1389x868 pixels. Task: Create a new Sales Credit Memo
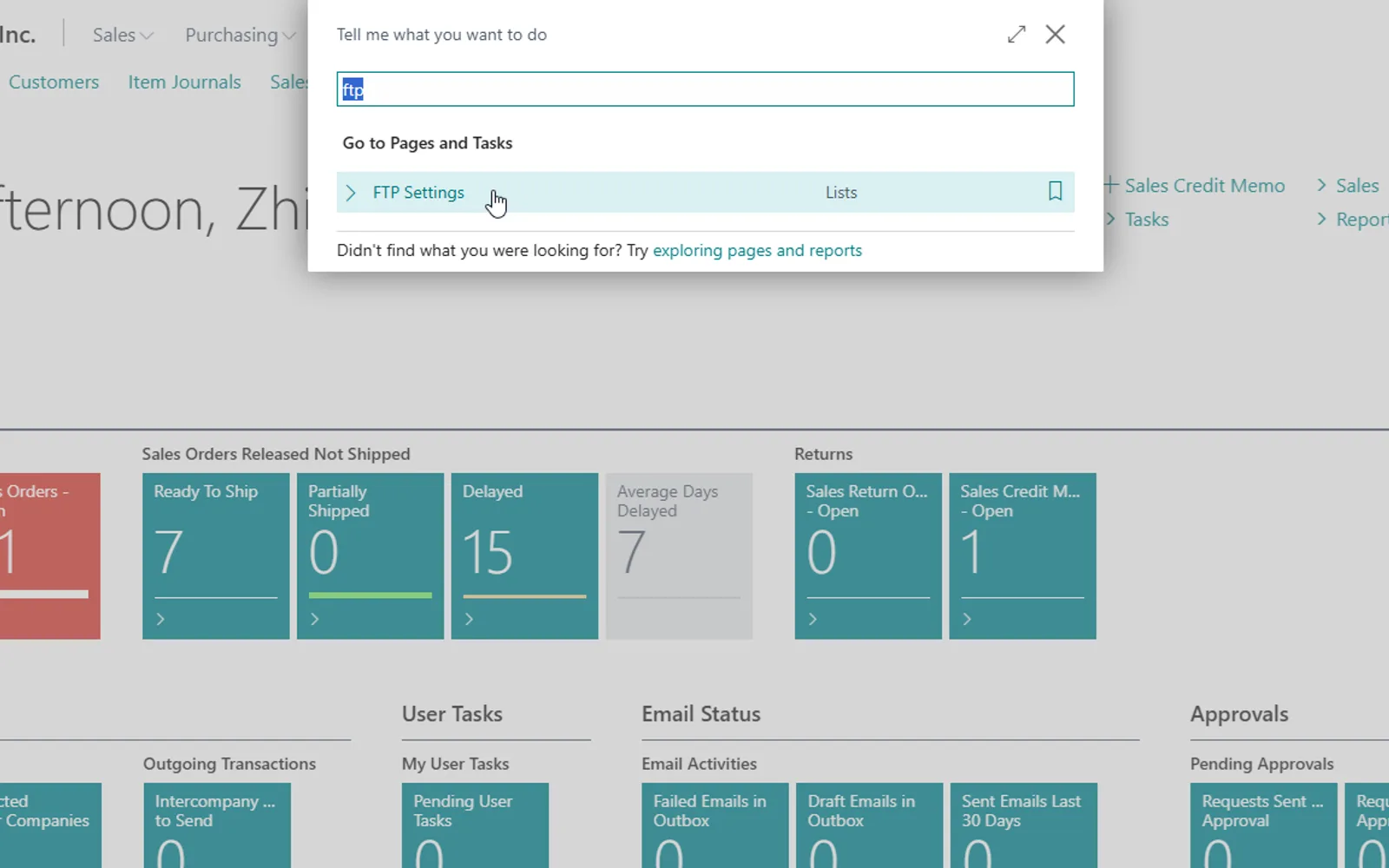pyautogui.click(x=1195, y=186)
